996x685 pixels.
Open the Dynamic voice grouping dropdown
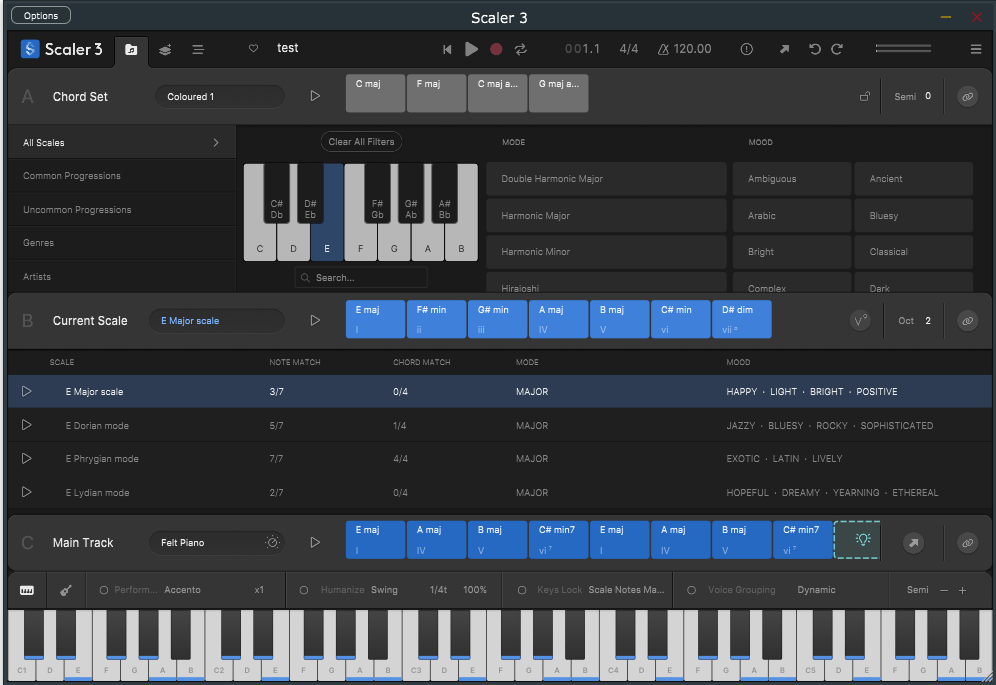816,590
